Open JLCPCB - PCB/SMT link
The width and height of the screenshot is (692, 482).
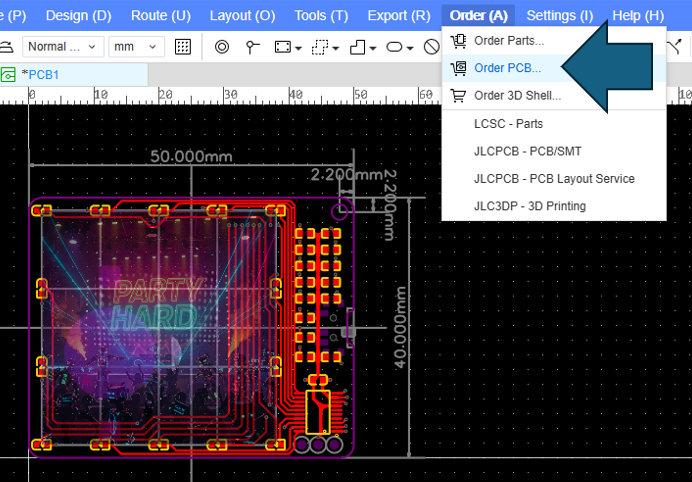[554, 151]
